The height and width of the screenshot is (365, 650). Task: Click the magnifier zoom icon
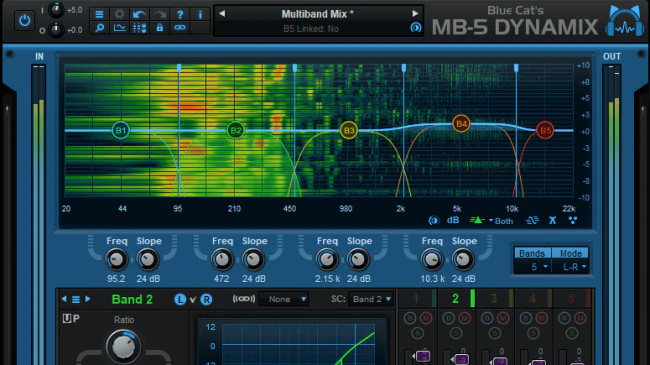click(x=99, y=28)
